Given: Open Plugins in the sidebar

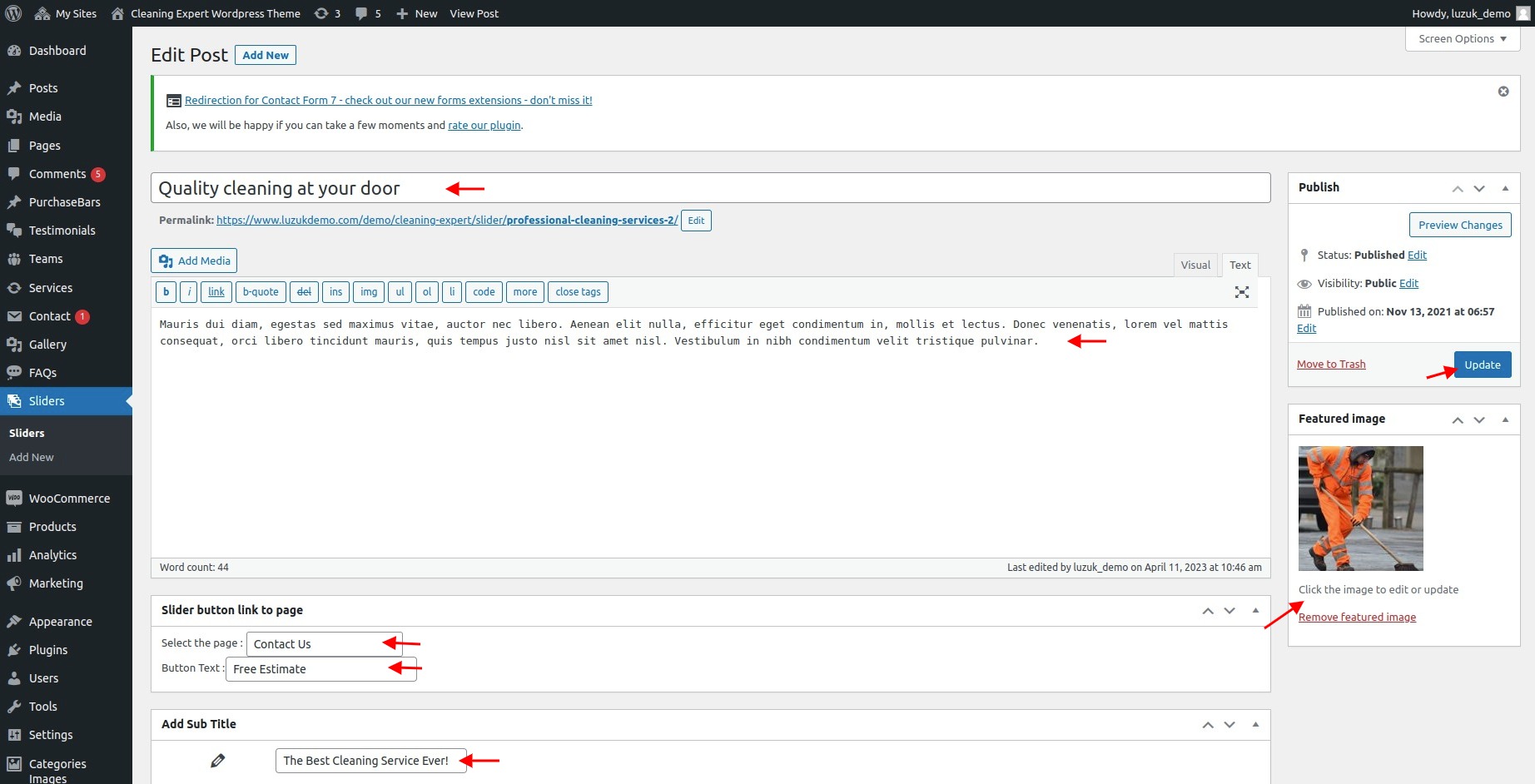Looking at the screenshot, I should pos(66,650).
